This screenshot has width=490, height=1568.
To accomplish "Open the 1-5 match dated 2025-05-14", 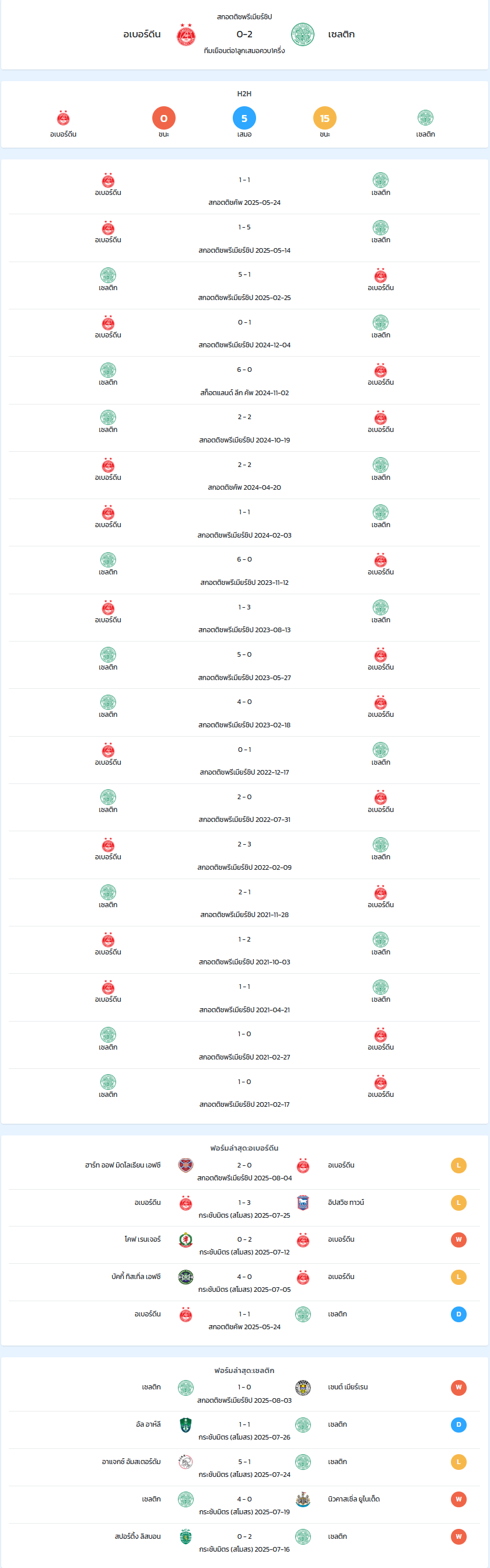I will [x=244, y=238].
